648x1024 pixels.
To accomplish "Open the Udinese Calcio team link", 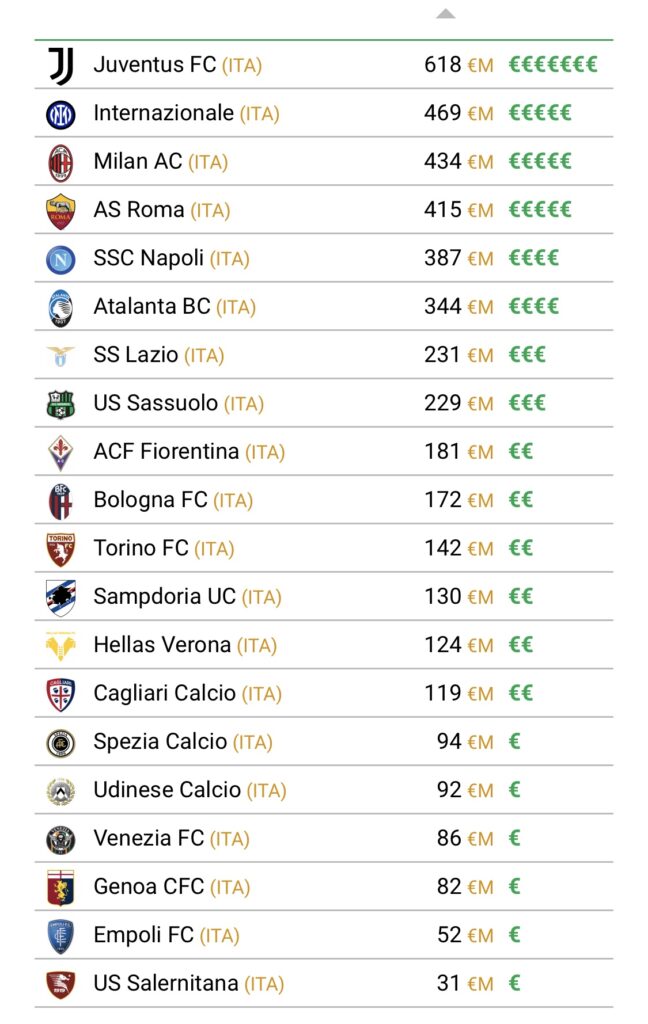I will click(x=167, y=790).
